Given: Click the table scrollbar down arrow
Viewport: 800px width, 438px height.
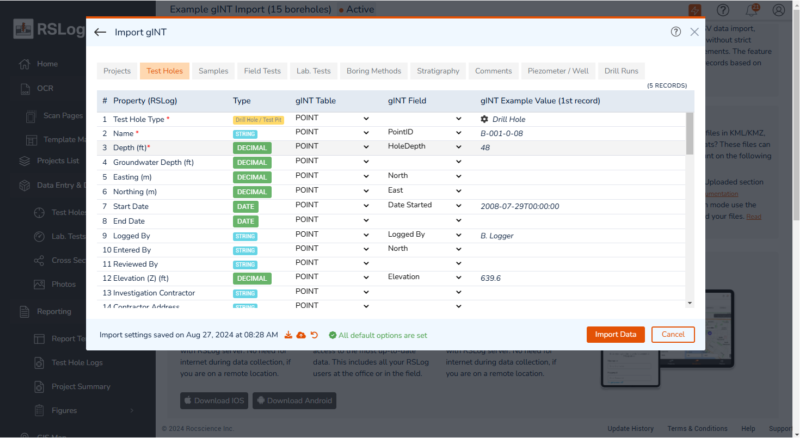Looking at the screenshot, I should point(689,303).
